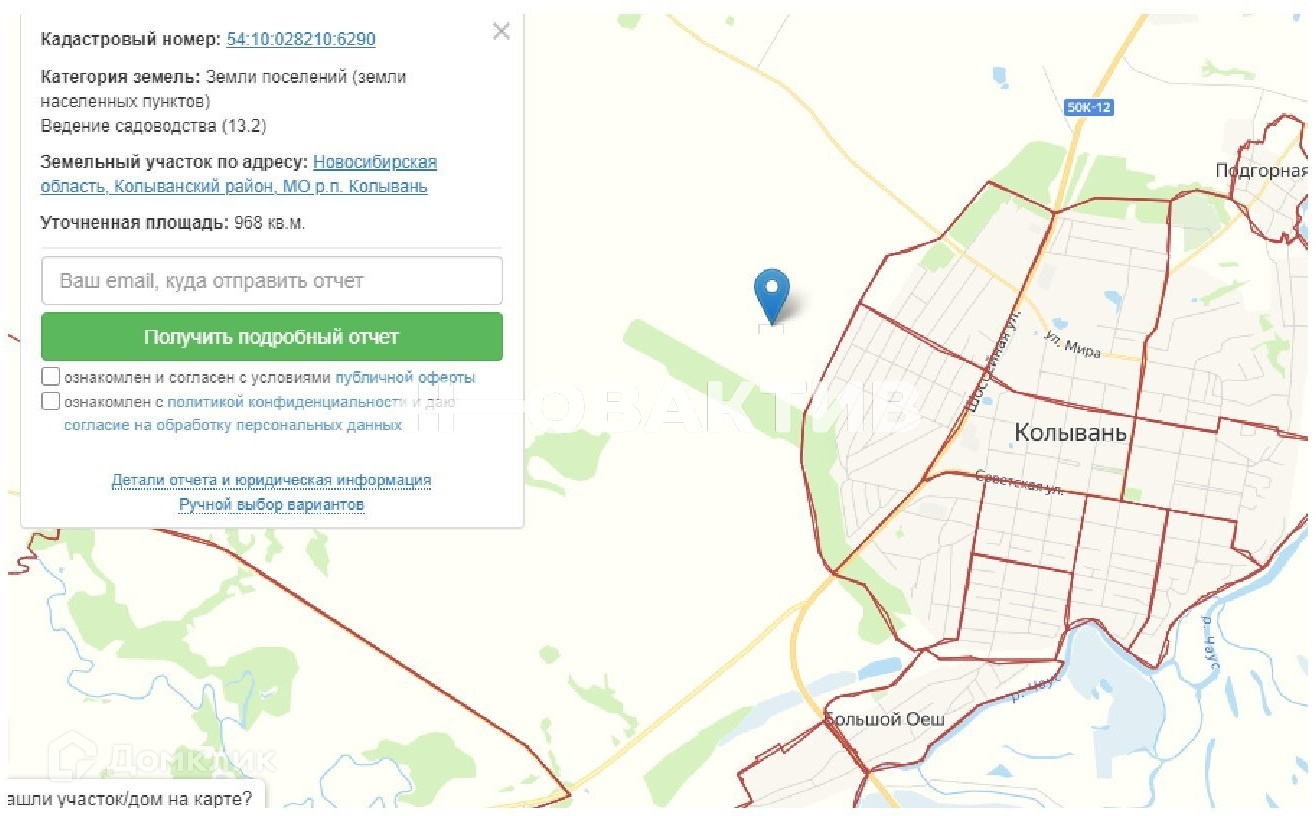The width and height of the screenshot is (1316, 816).
Task: Expand Детали отчета и юридическая информация
Action: pos(271,480)
